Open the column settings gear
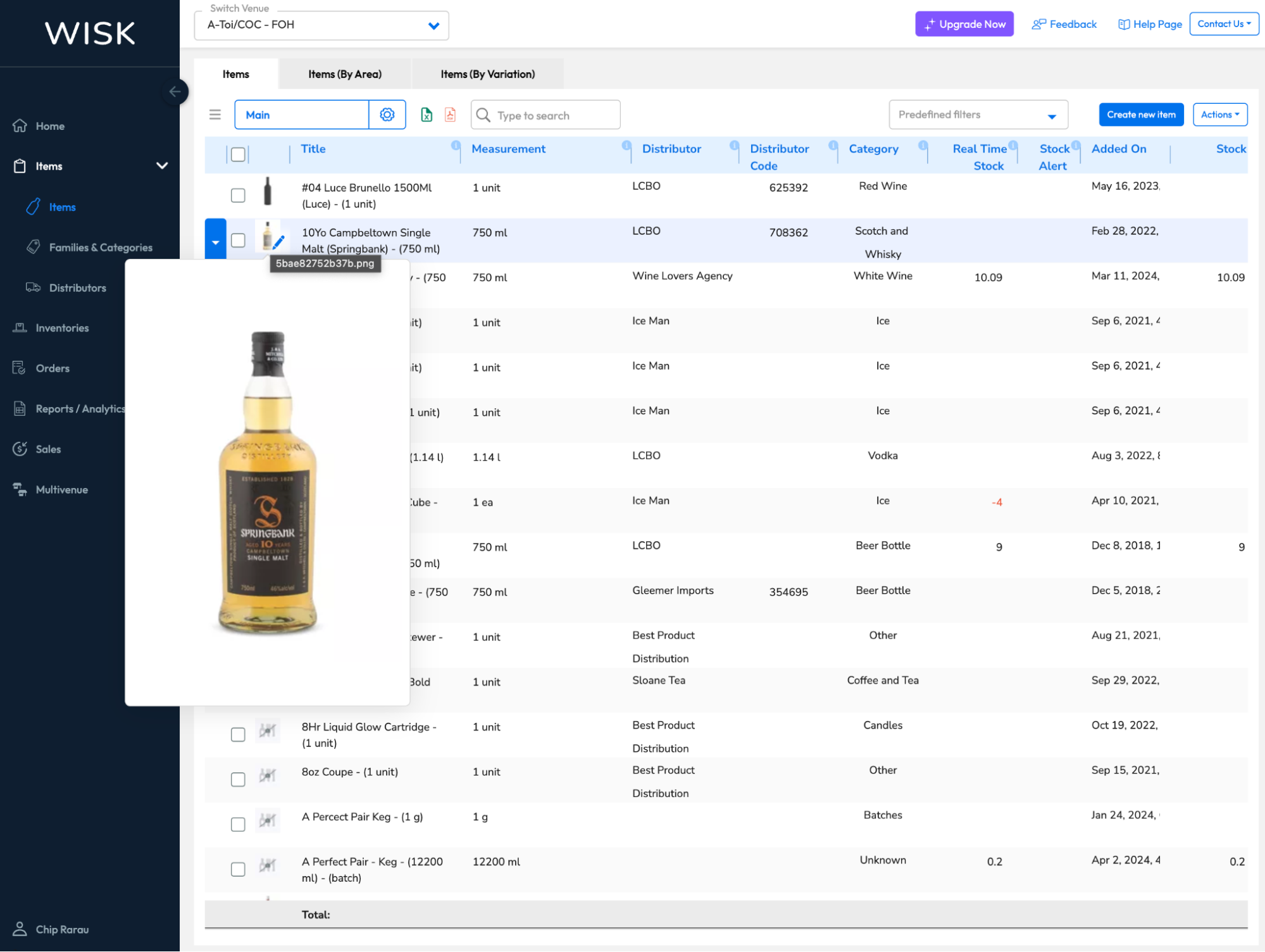This screenshot has width=1265, height=952. click(x=387, y=115)
